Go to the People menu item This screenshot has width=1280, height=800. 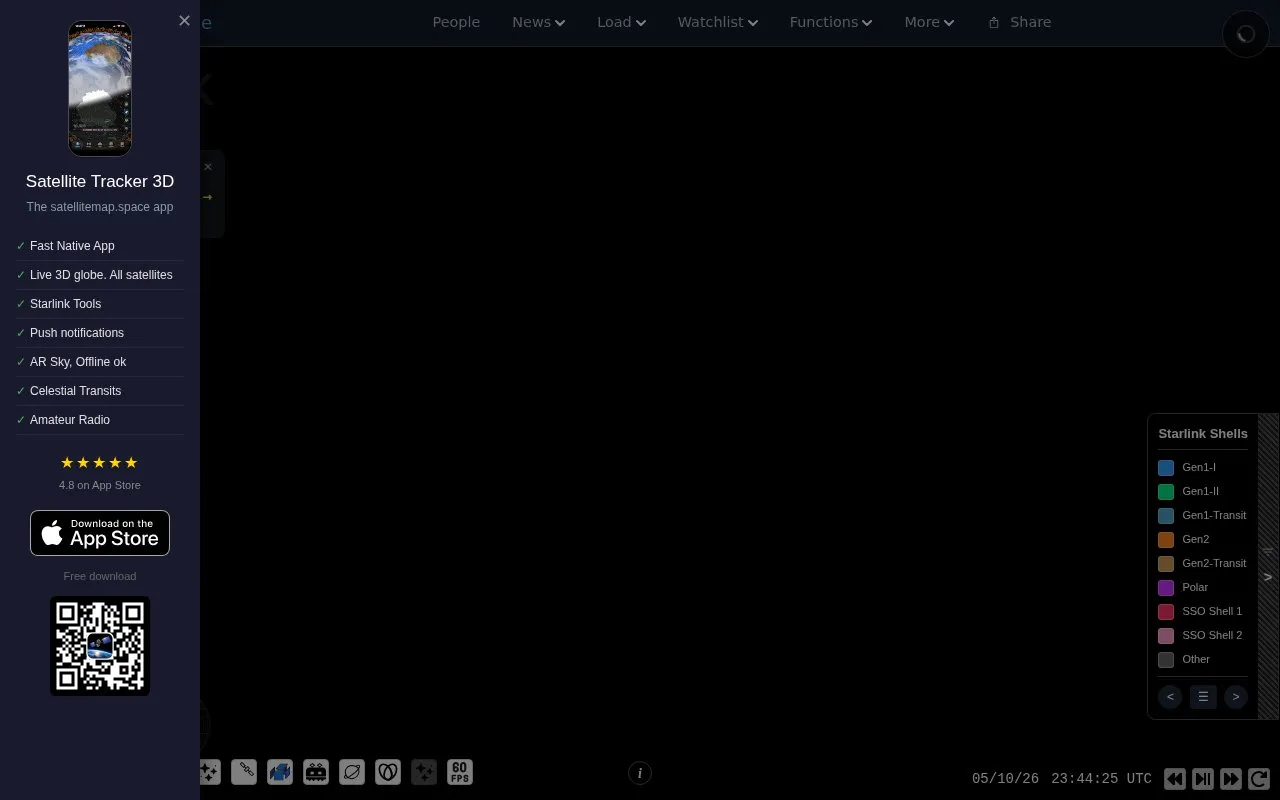pos(456,22)
